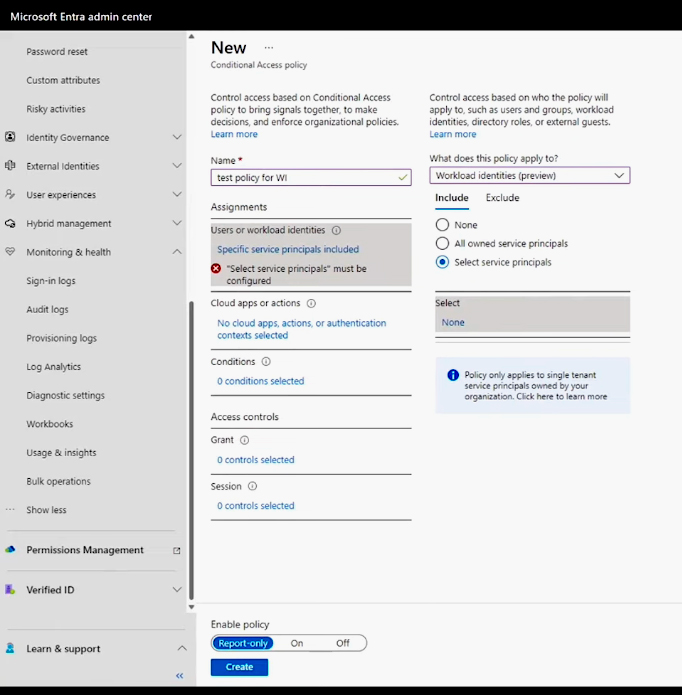Click the sidebar scroll down arrow
This screenshot has width=682, height=695.
pyautogui.click(x=191, y=607)
